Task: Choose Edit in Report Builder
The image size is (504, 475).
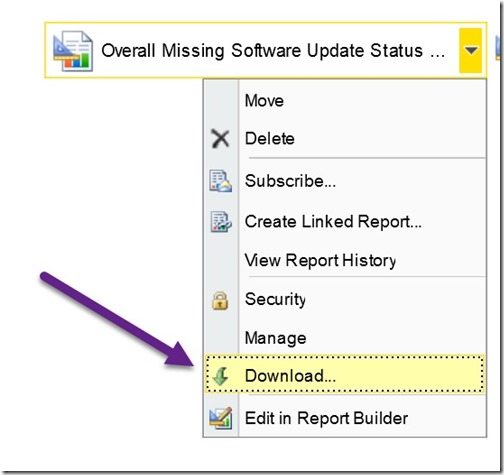Action: [x=326, y=418]
